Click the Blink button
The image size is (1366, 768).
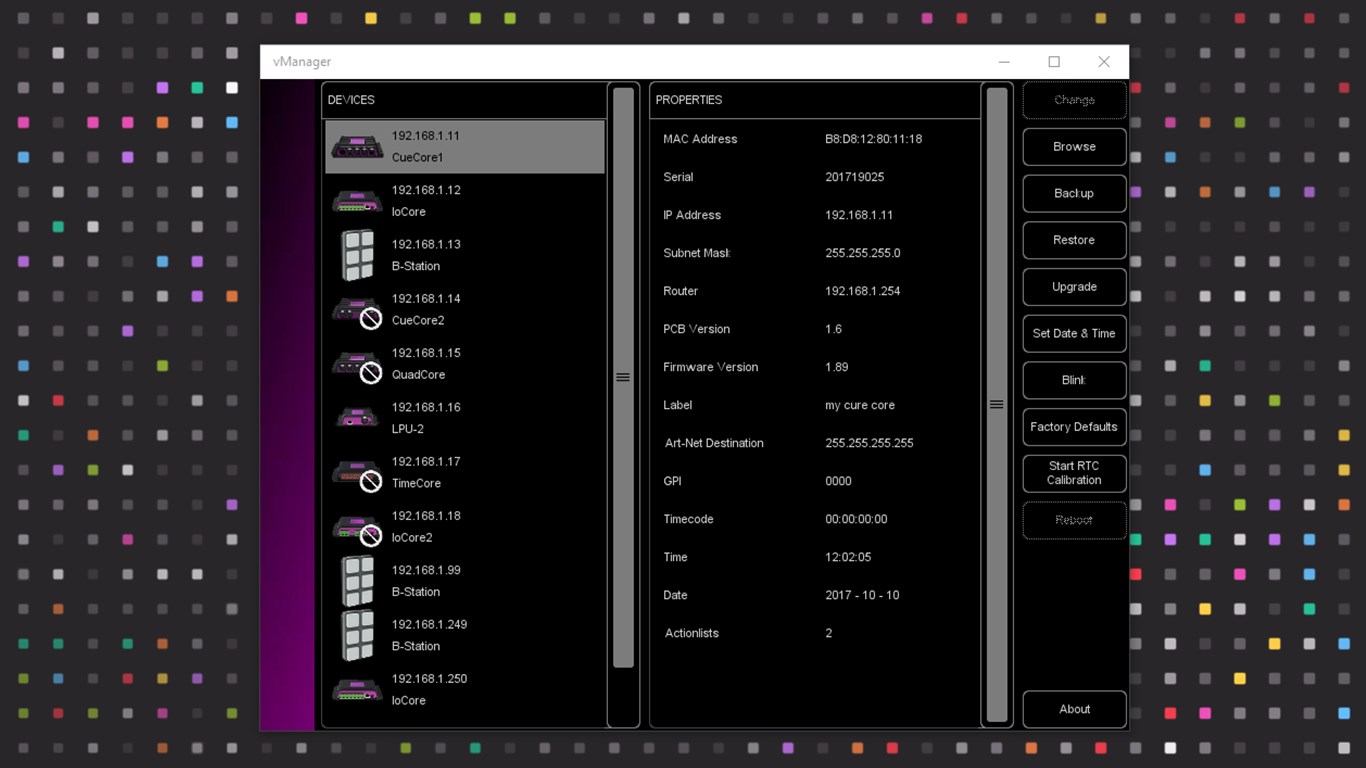click(x=1074, y=380)
